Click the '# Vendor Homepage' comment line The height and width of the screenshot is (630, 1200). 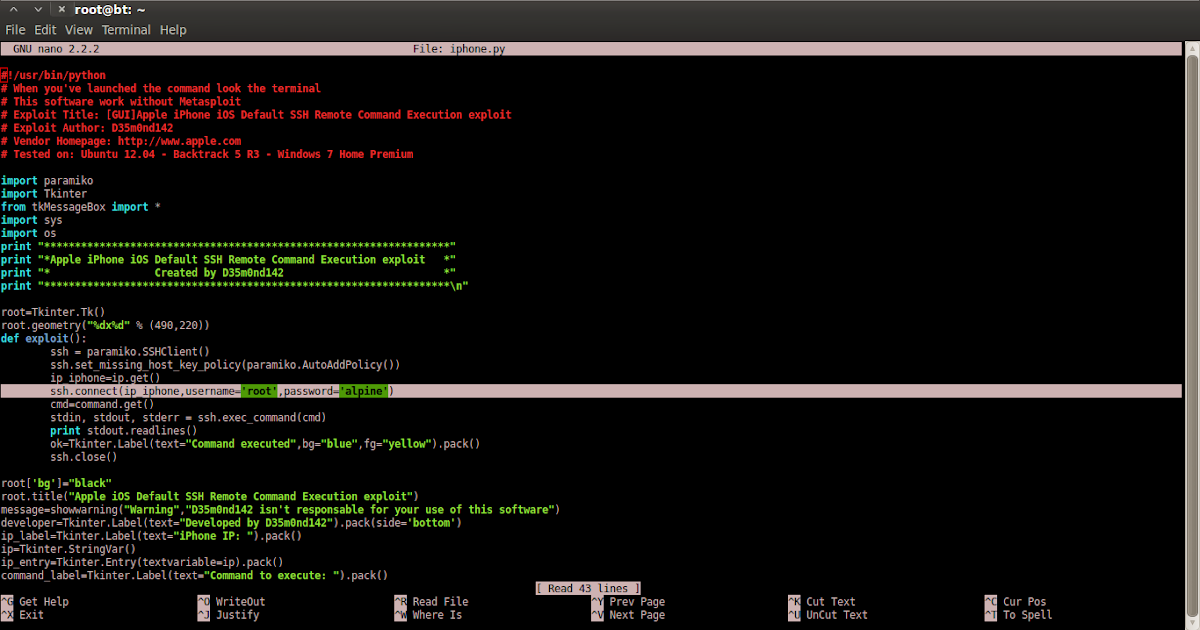click(121, 141)
